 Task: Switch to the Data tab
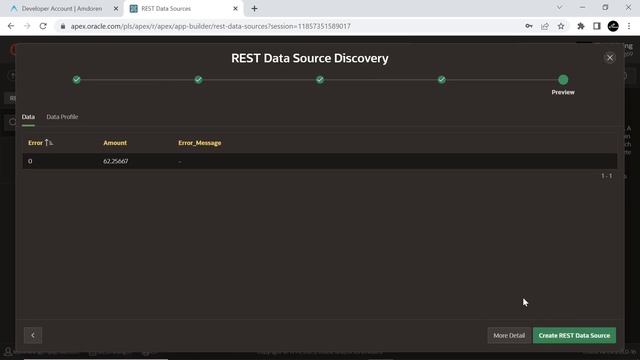(28, 117)
